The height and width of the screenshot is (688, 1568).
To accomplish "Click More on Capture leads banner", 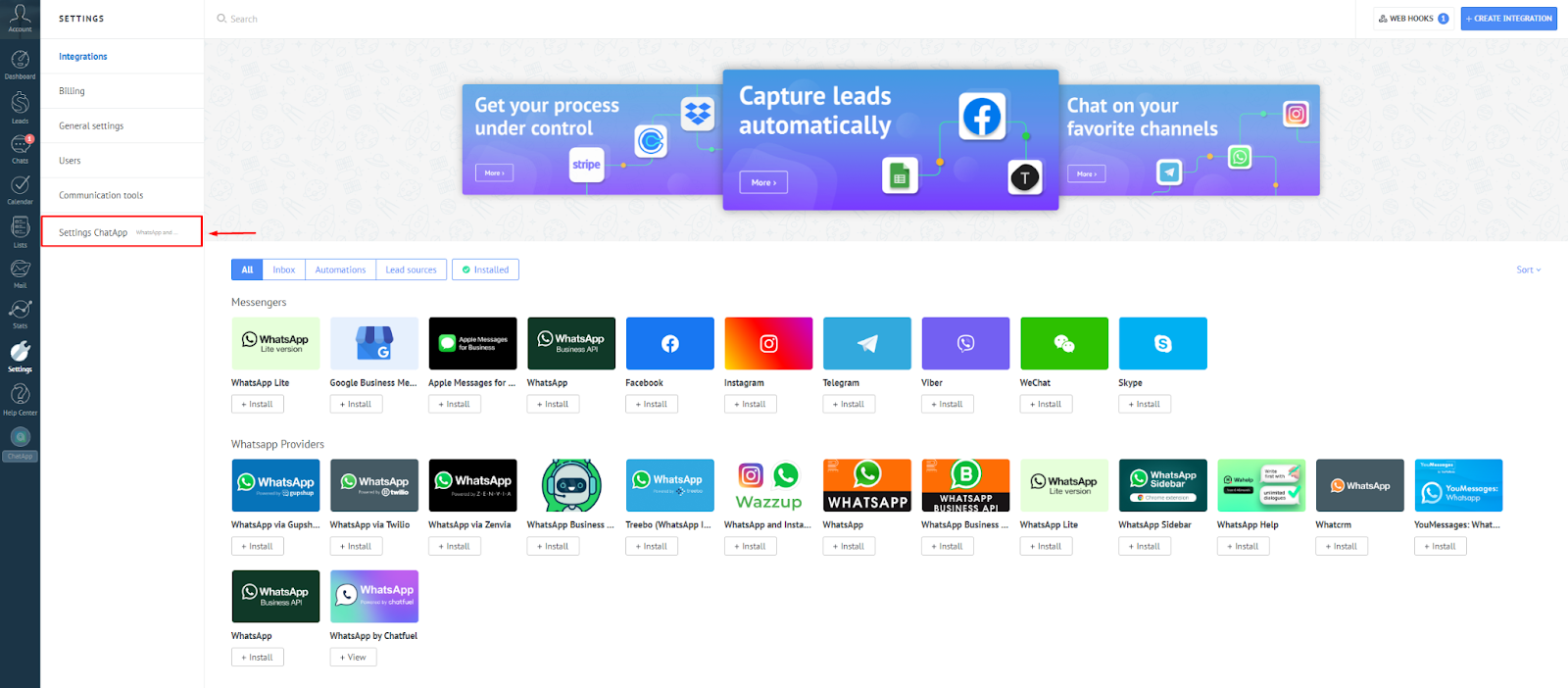I will pos(763,182).
